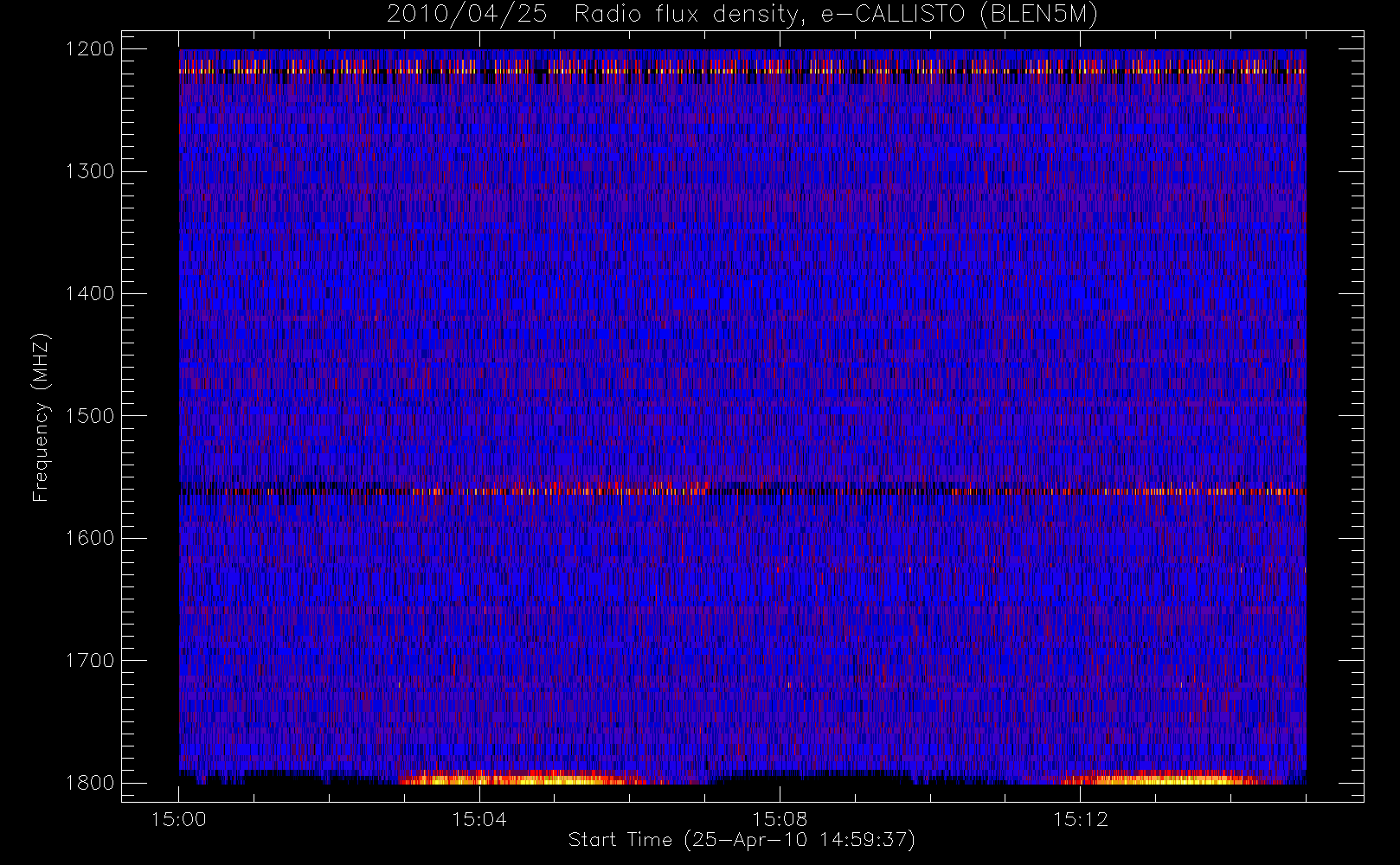Click the 15:04 time tick label

point(479,819)
